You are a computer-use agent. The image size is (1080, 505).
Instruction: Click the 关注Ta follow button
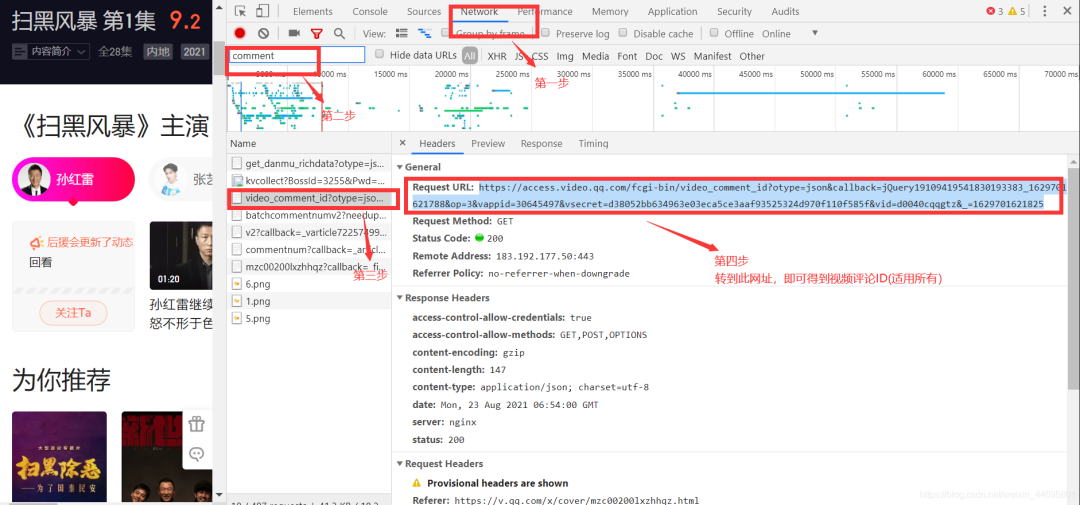tap(73, 313)
